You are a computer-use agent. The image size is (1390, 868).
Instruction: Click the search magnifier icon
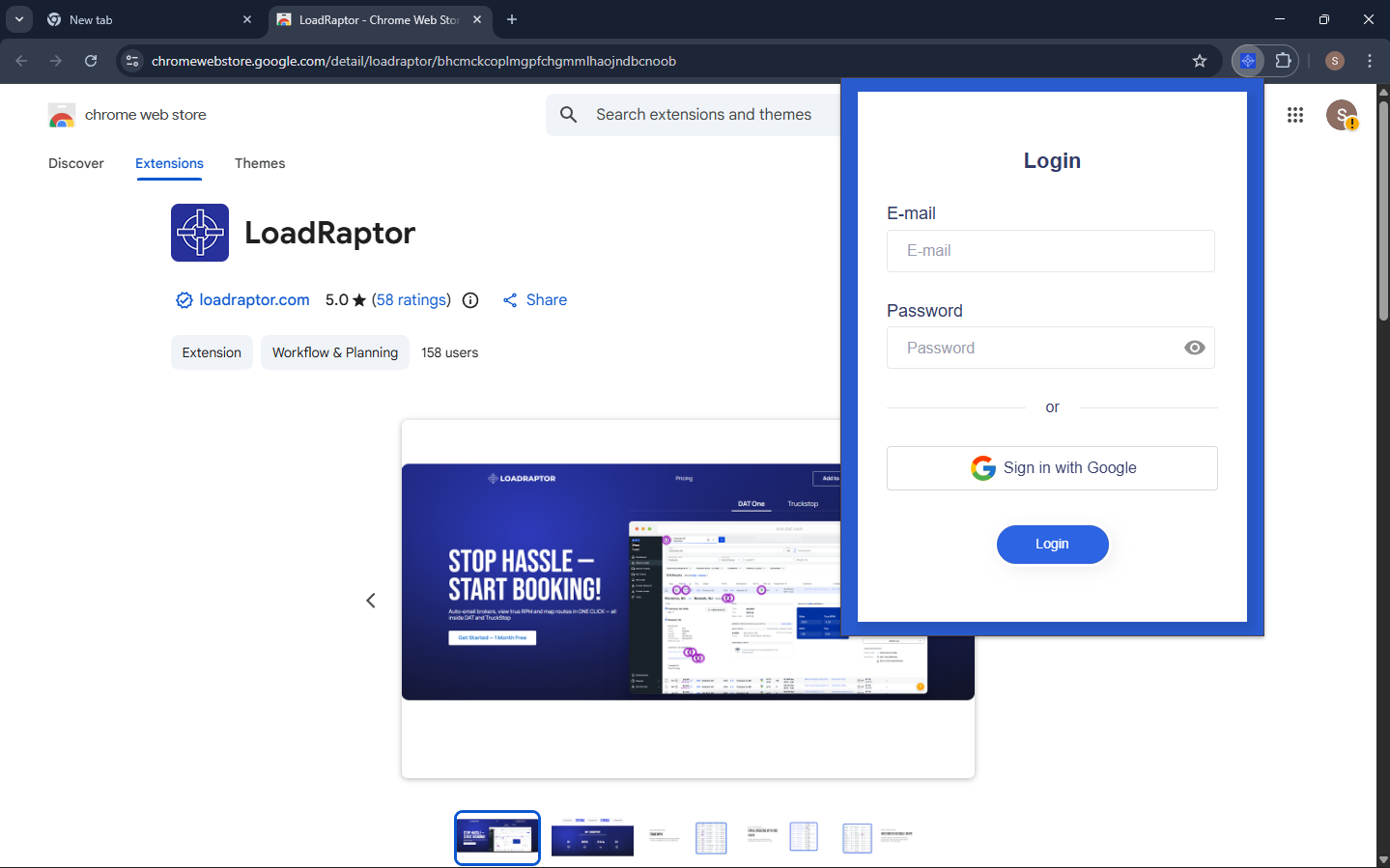pyautogui.click(x=569, y=115)
